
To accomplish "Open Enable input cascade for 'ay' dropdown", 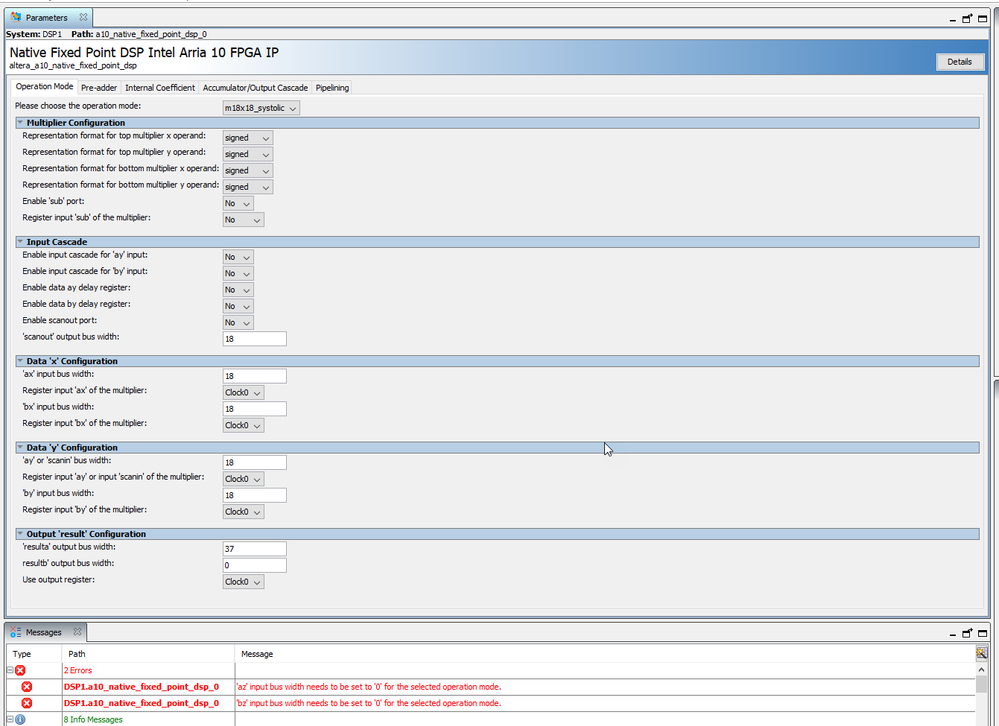I will click(x=238, y=257).
